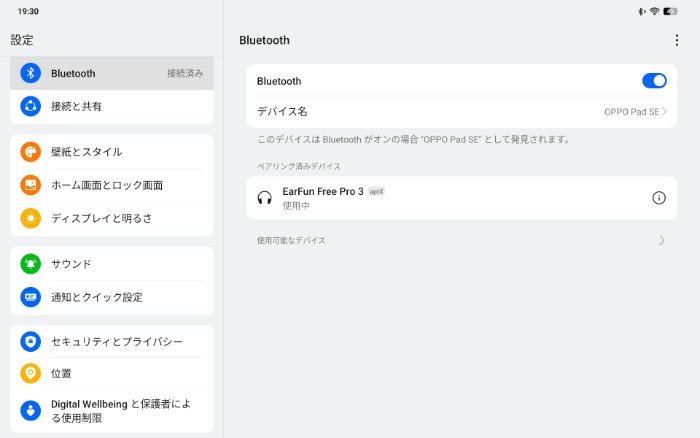Open the three-dot overflow menu

pyautogui.click(x=677, y=40)
